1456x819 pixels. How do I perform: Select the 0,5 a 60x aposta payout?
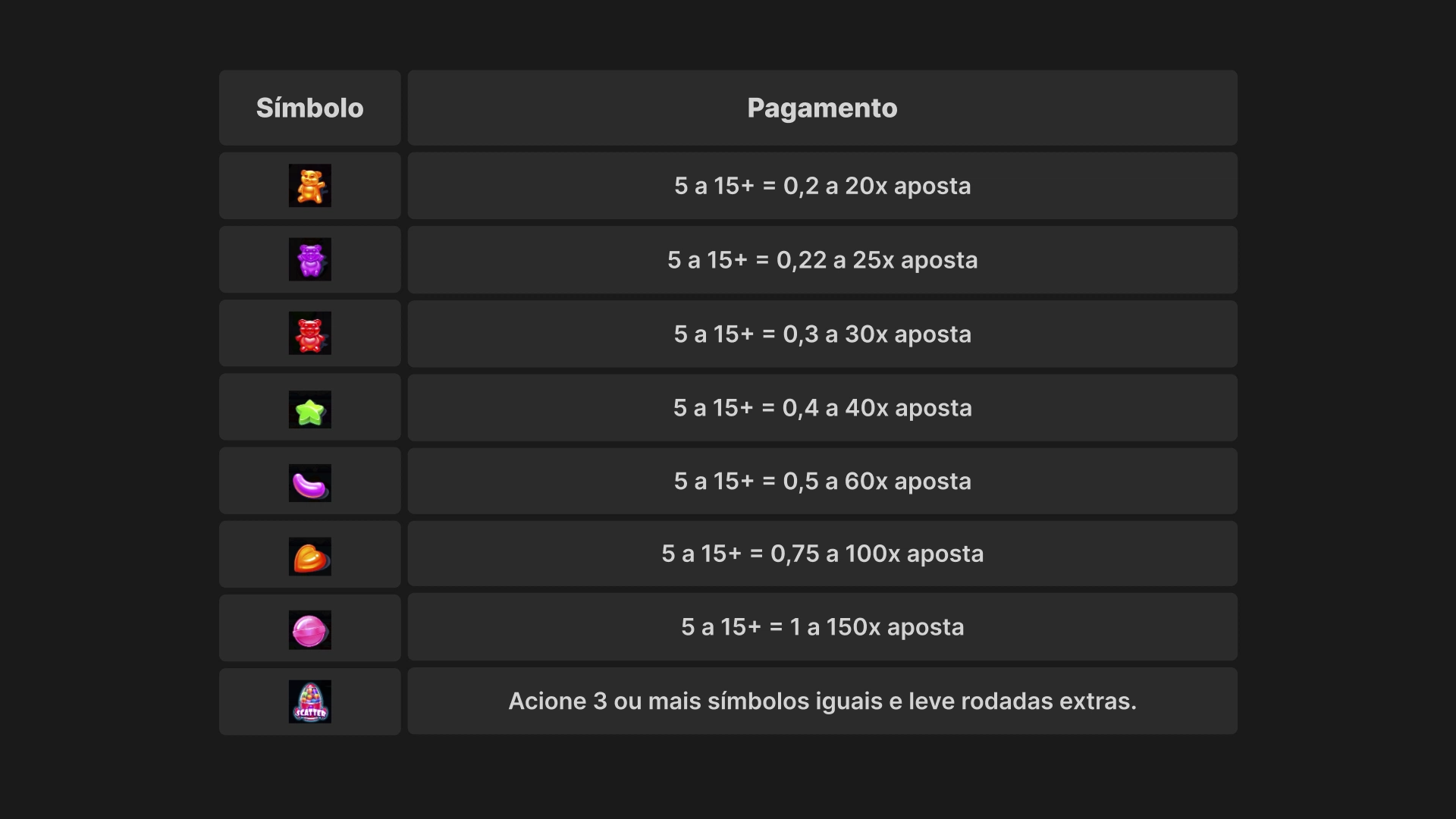[822, 481]
